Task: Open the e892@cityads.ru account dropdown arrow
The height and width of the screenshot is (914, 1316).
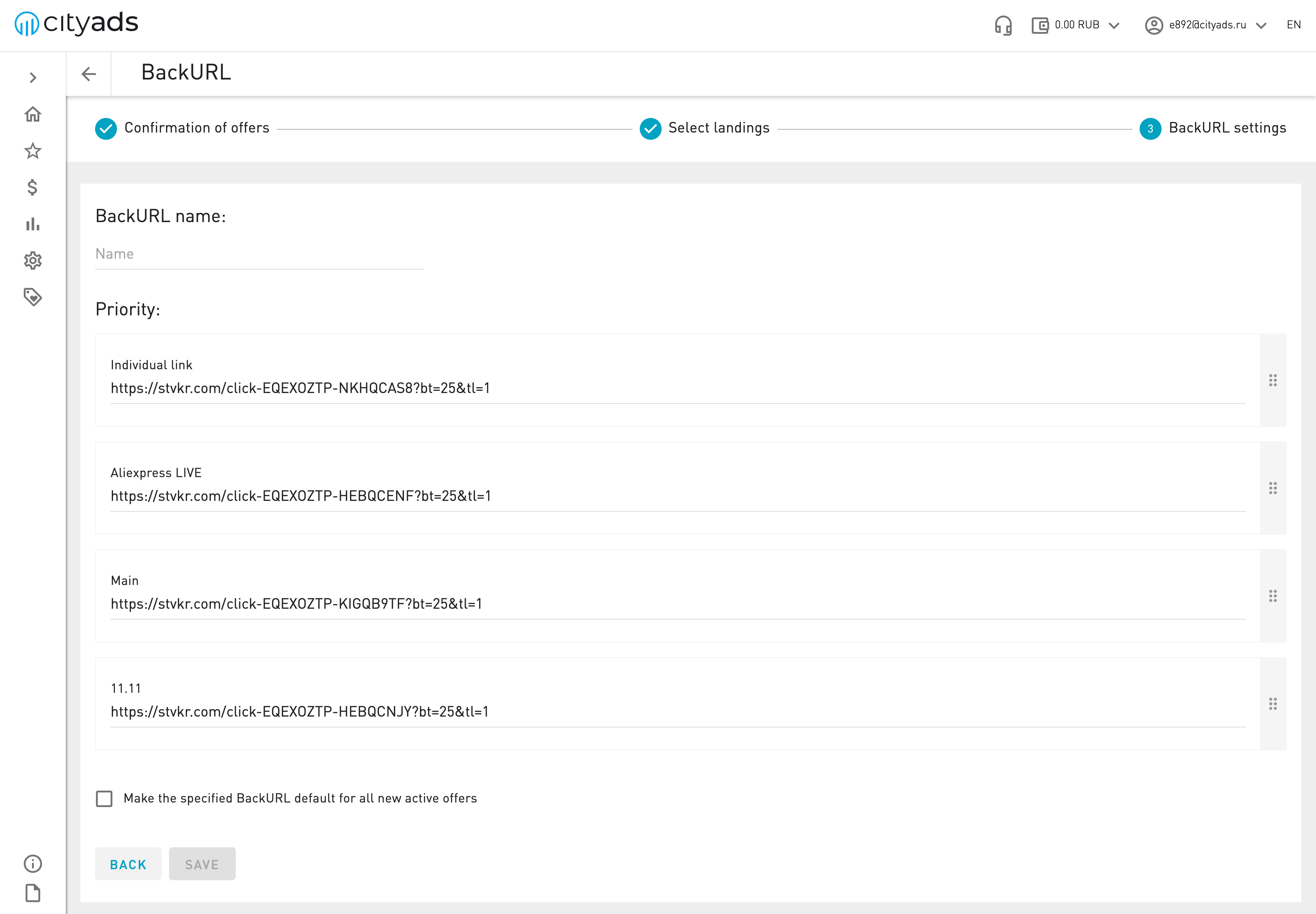Action: tap(1261, 26)
